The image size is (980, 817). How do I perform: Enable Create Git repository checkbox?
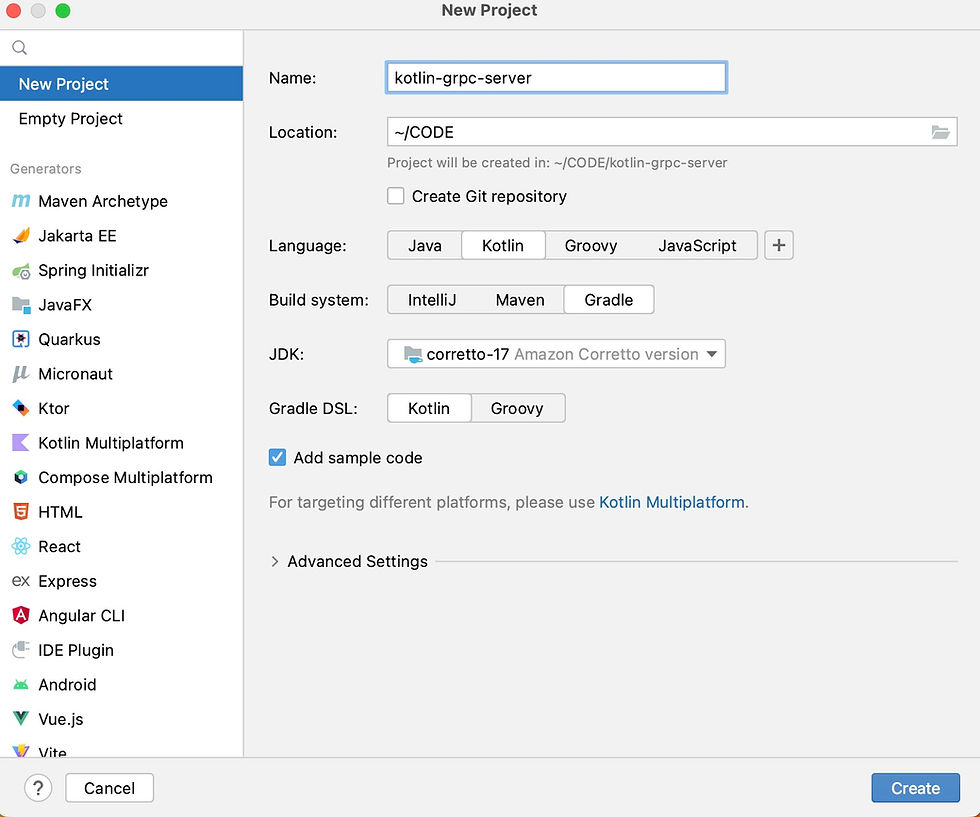point(396,196)
